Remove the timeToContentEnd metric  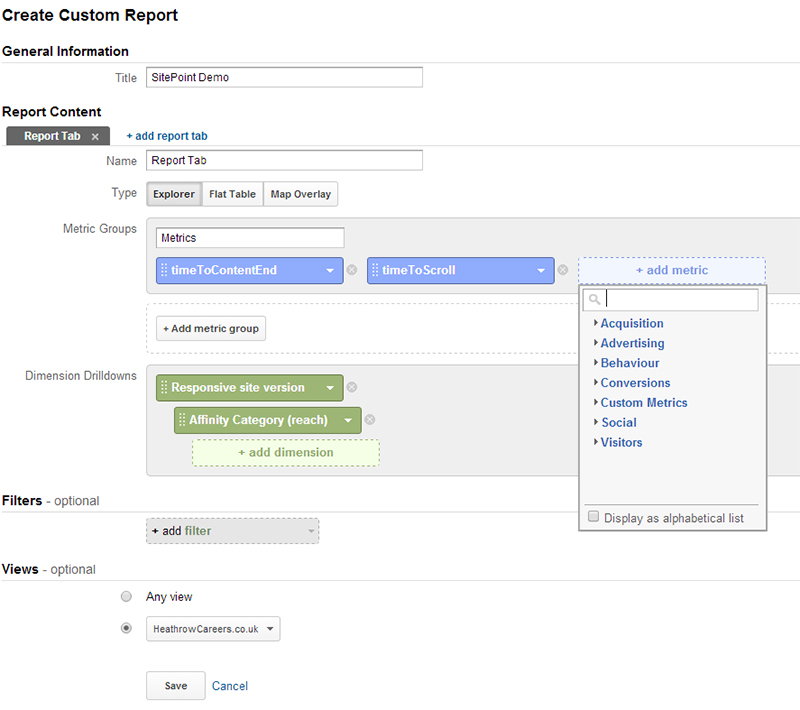point(354,270)
